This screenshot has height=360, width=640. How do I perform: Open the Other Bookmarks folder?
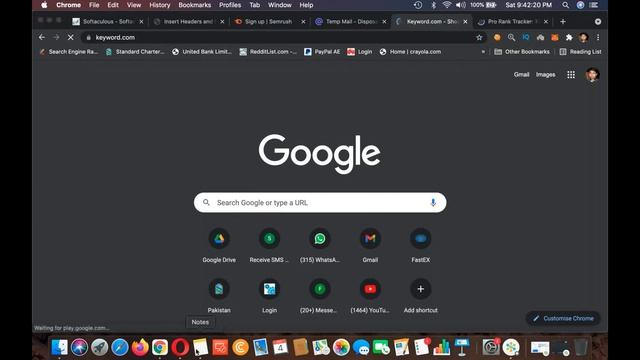(522, 52)
